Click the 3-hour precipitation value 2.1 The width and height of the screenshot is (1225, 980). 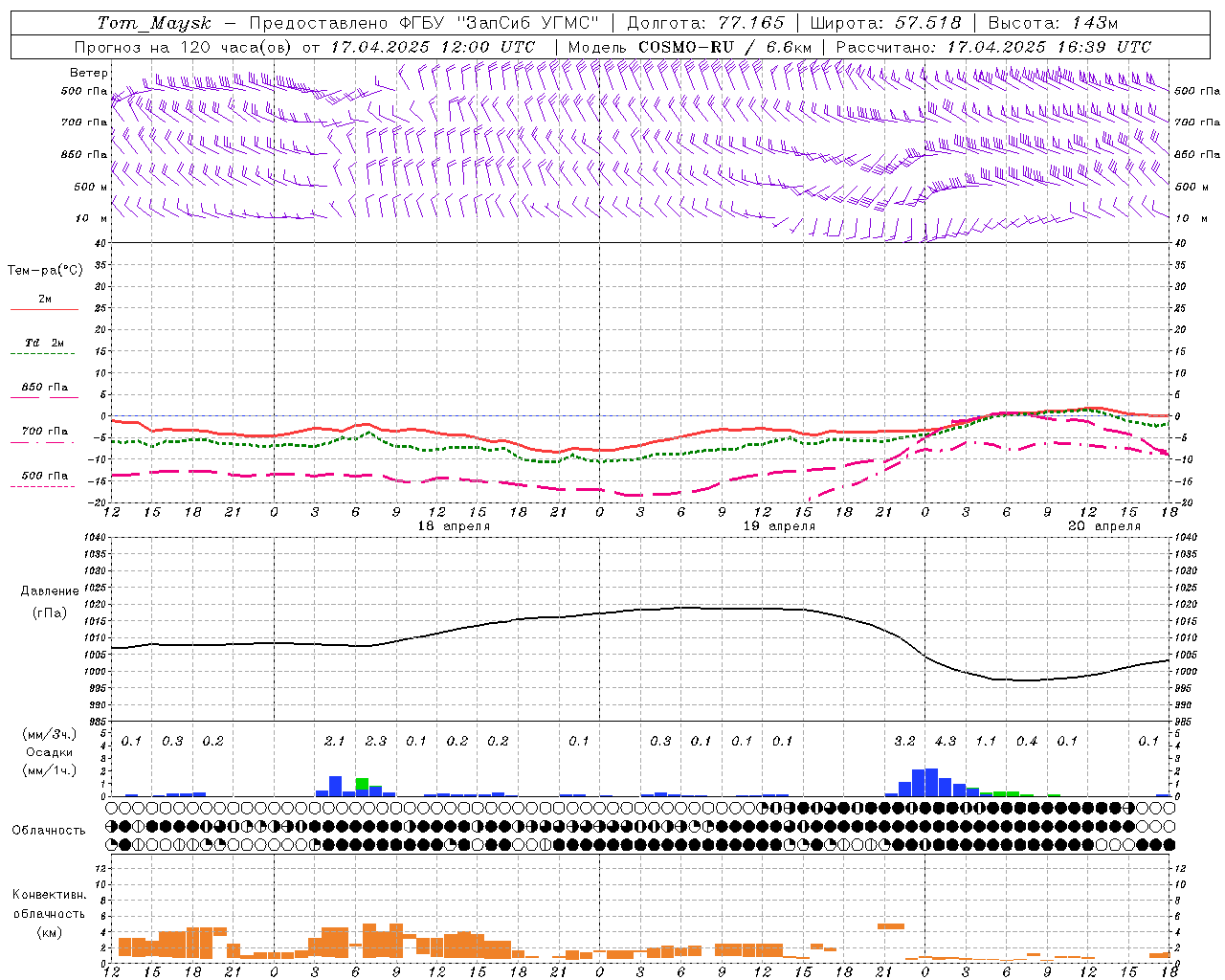coord(335,741)
